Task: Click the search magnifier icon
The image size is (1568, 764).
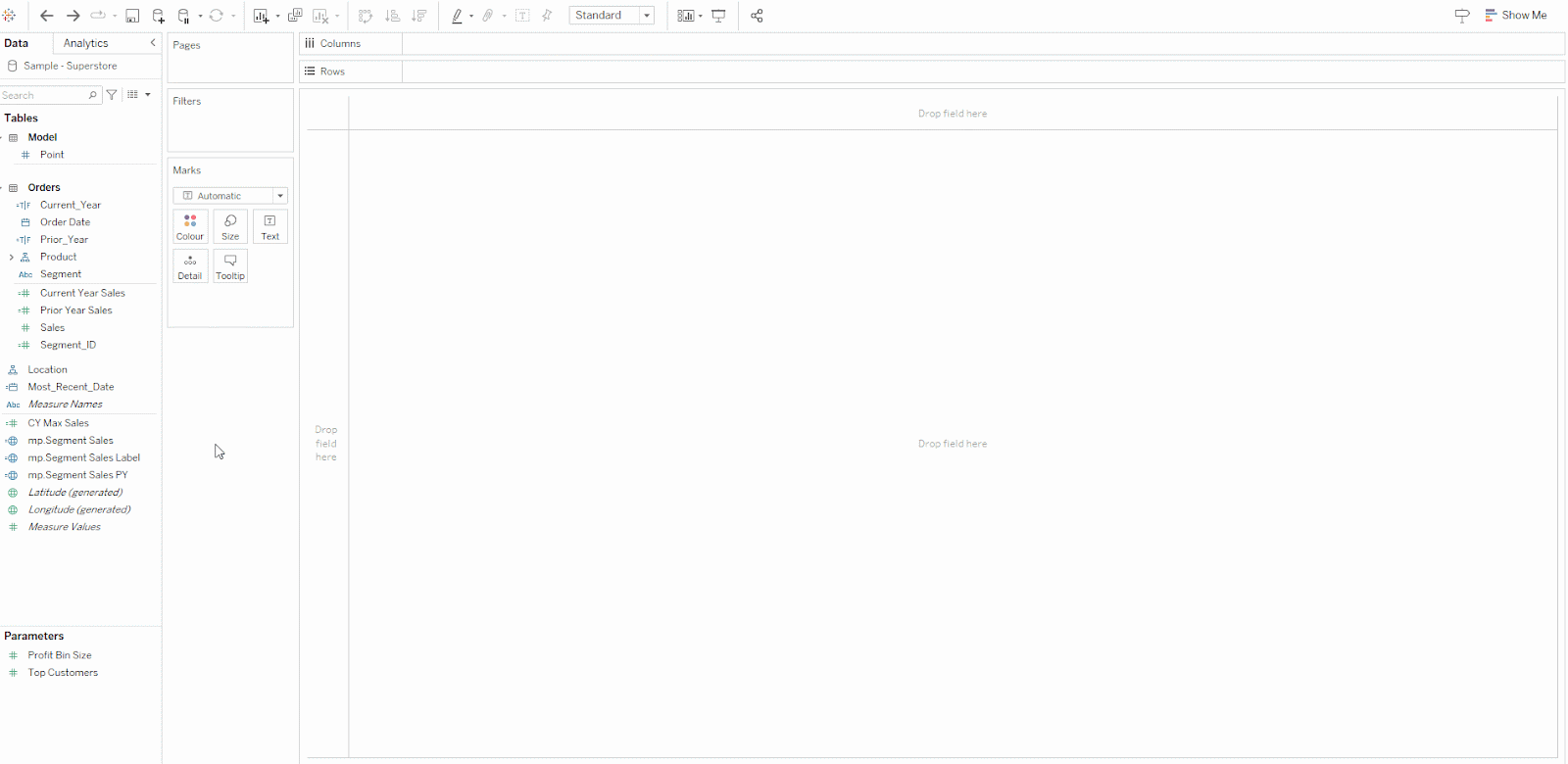Action: pyautogui.click(x=93, y=95)
